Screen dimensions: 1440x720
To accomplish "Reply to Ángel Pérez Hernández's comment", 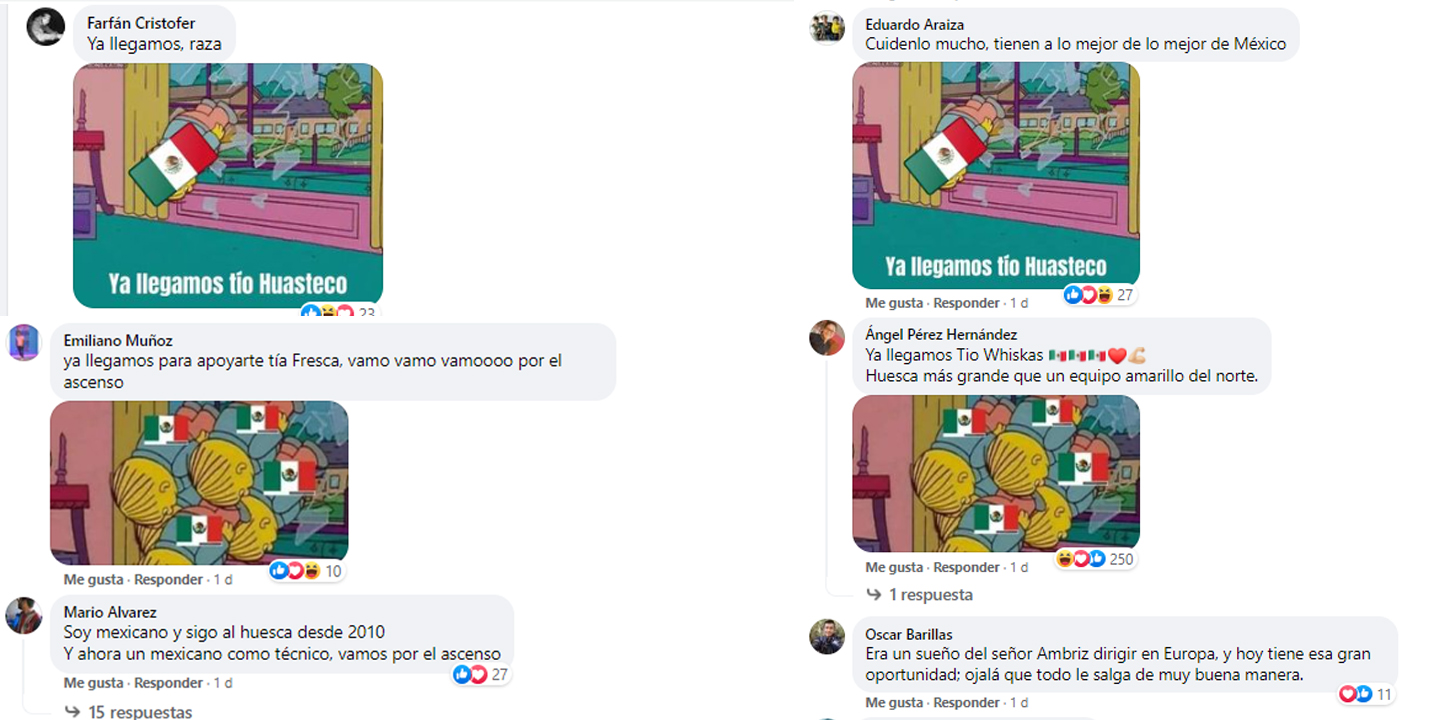I will click(966, 567).
